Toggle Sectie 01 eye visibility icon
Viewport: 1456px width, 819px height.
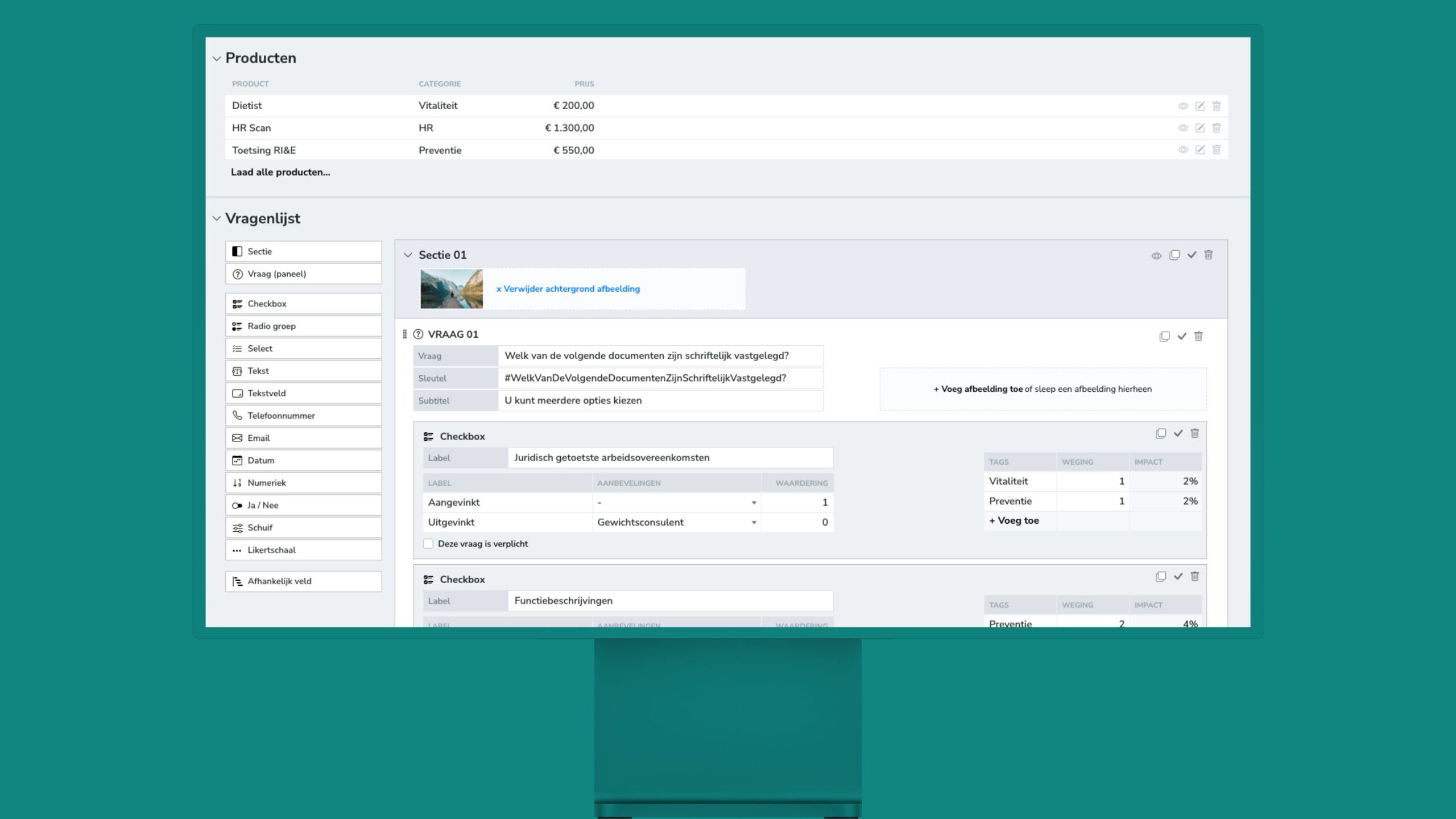[x=1156, y=256]
